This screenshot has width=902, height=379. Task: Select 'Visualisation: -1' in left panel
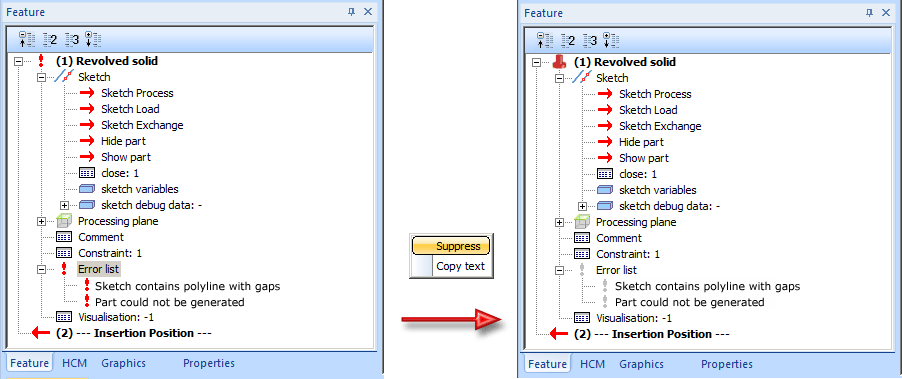click(116, 317)
